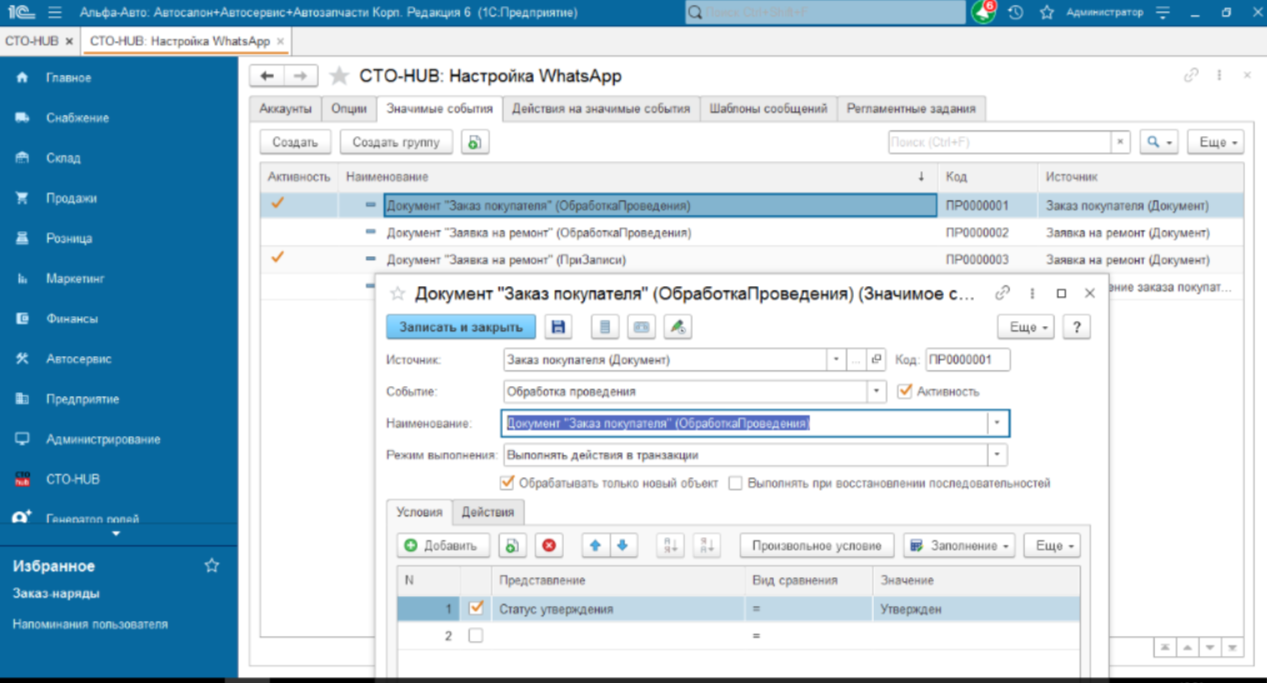Click the Код field with ПР0000001 in dialog

coord(967,360)
